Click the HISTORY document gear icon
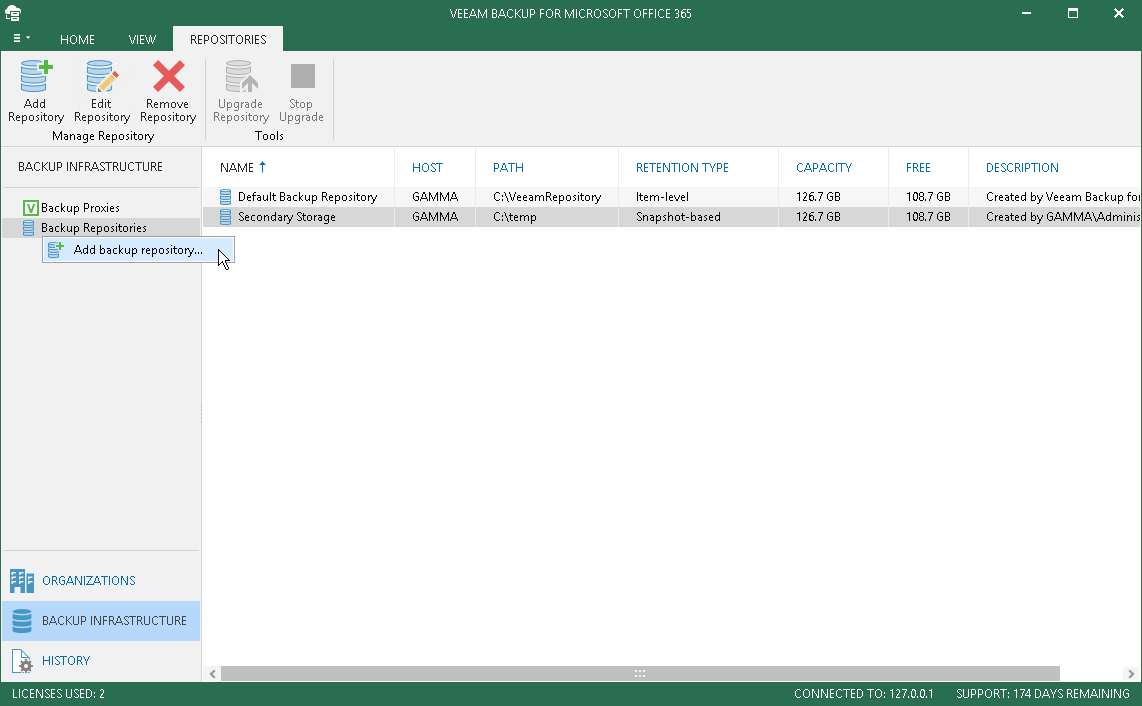 (22, 661)
